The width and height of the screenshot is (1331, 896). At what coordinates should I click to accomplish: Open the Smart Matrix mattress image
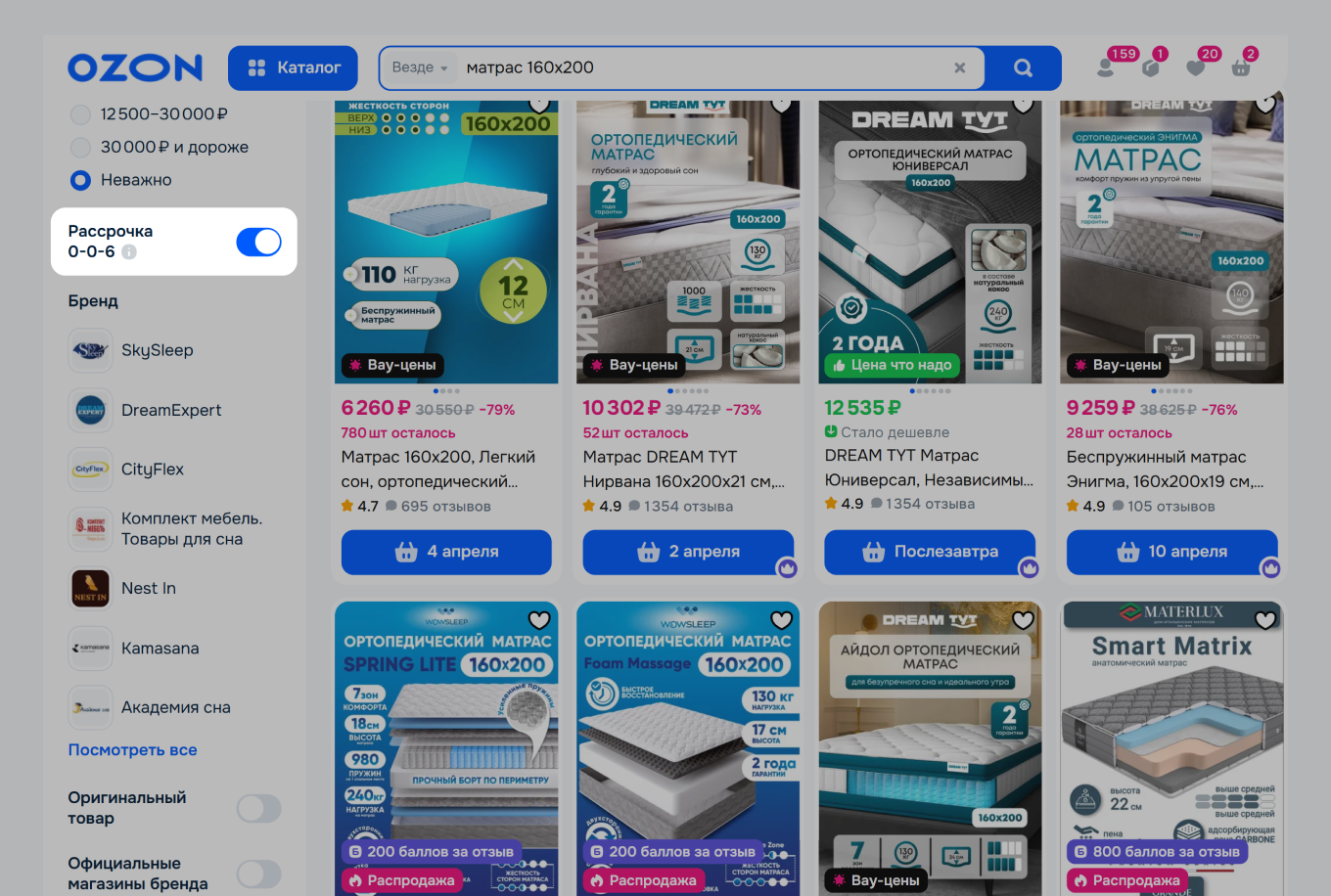(1172, 748)
